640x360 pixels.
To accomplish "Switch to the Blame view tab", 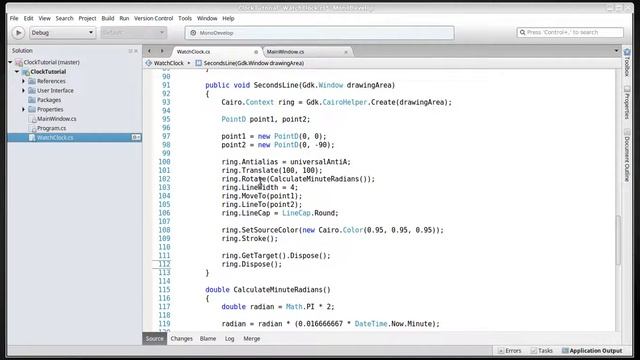I will (208, 339).
